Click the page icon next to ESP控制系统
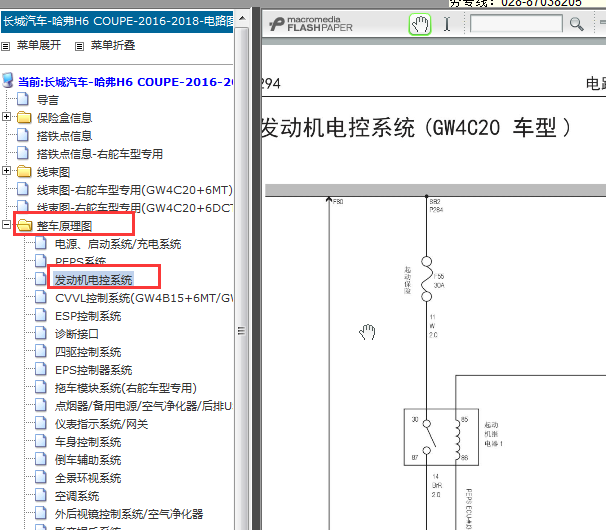The image size is (606, 530). [41, 315]
